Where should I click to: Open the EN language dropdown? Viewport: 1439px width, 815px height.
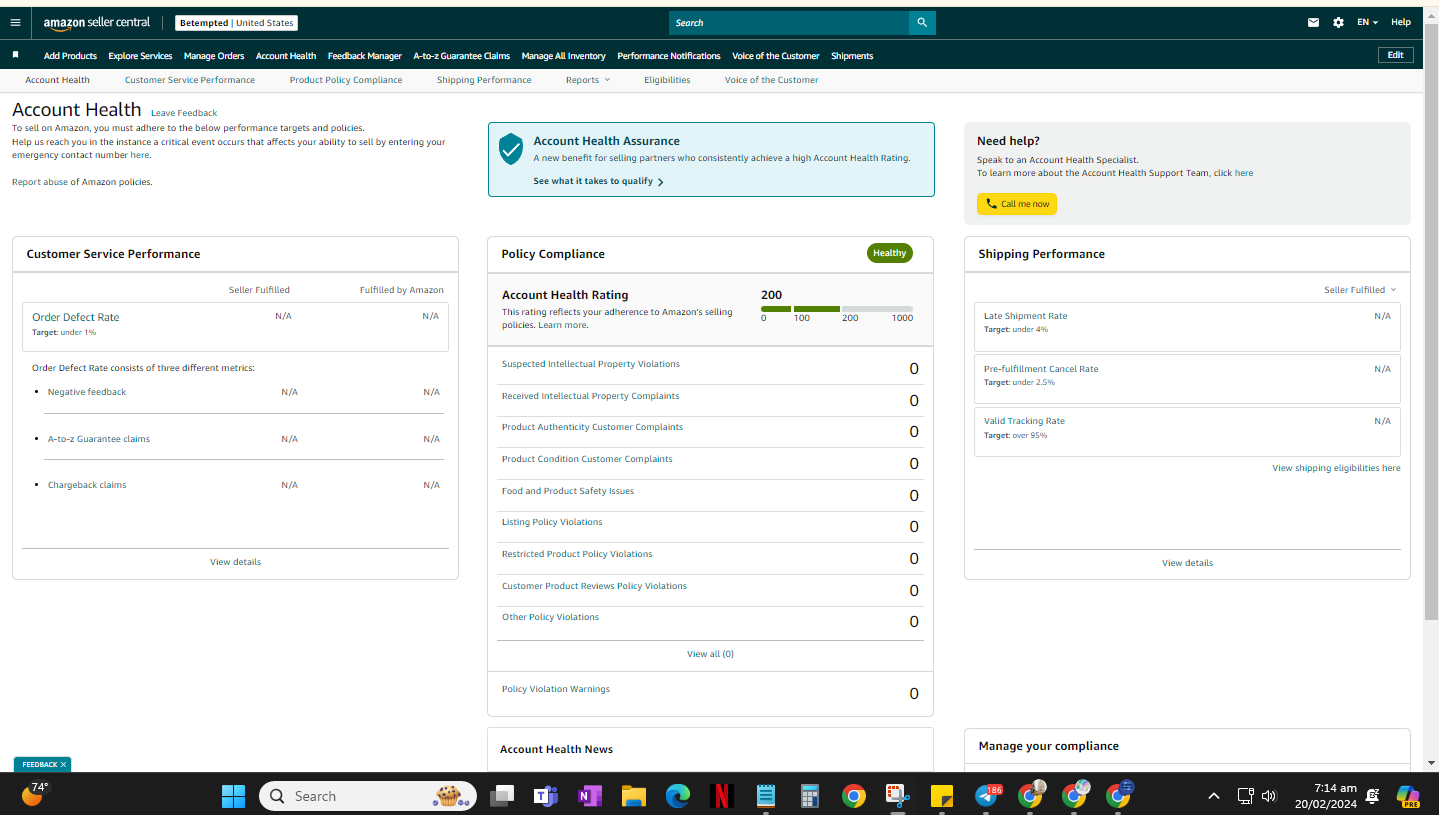pos(1367,22)
